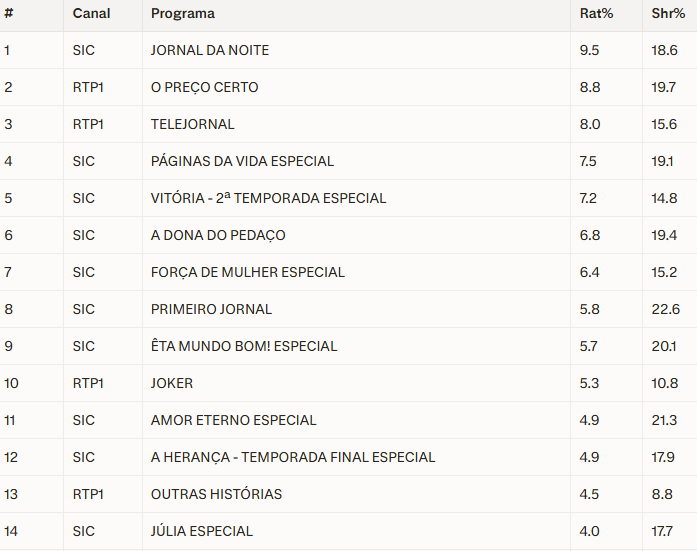This screenshot has height=551, width=697.
Task: Click the 22.6 share value for PRIMEIRO JORNAL
Action: coord(665,309)
